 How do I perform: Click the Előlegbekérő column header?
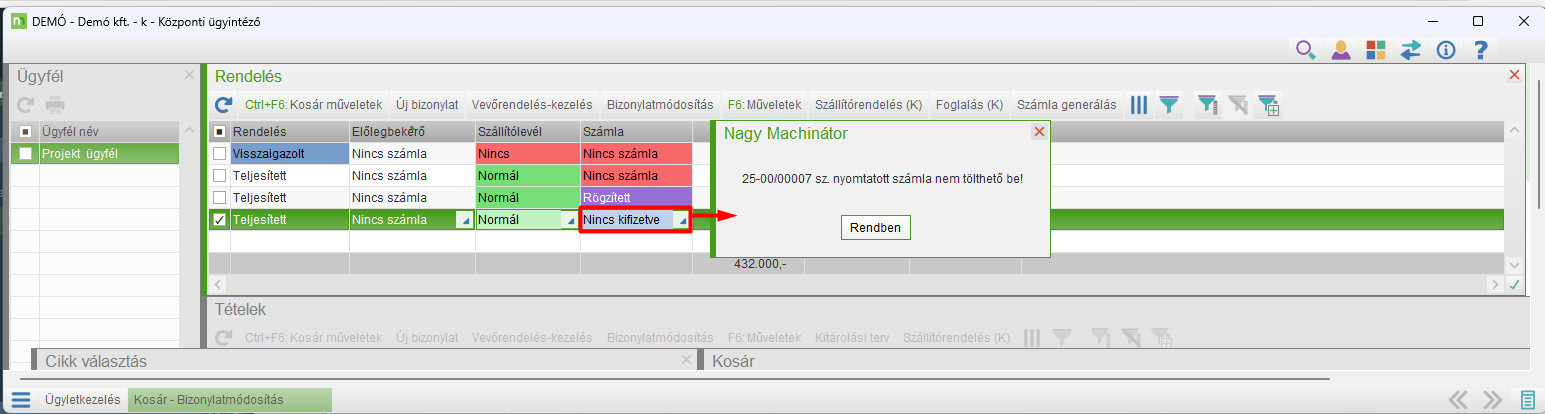pos(412,132)
